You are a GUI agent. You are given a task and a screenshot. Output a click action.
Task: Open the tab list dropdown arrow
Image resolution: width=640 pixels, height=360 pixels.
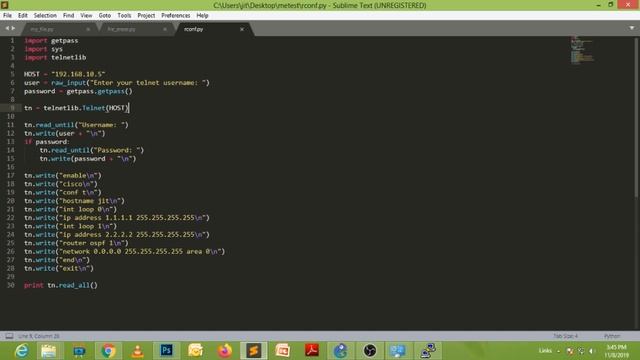point(632,28)
